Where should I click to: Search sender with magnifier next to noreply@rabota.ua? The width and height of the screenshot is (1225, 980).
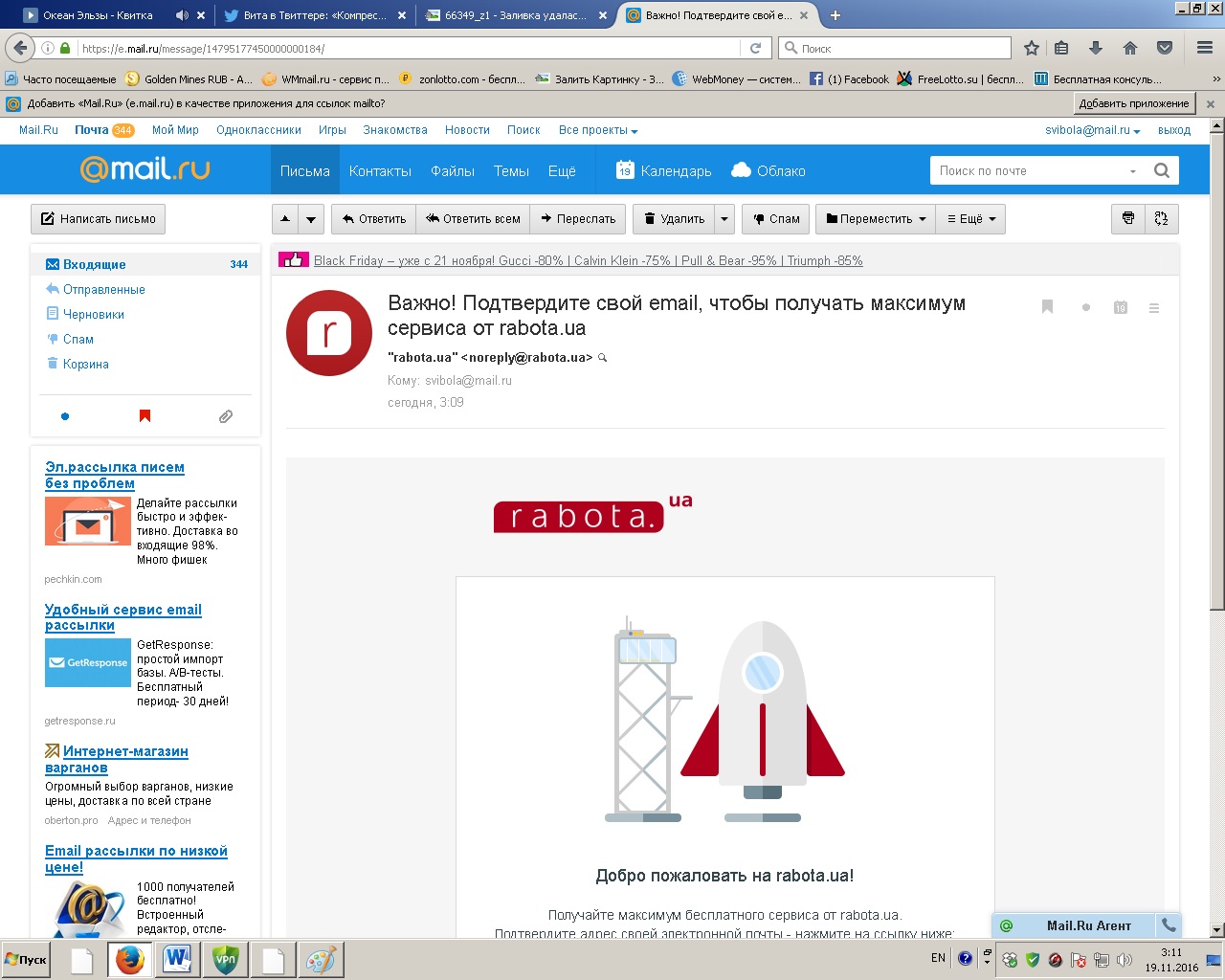pos(602,358)
